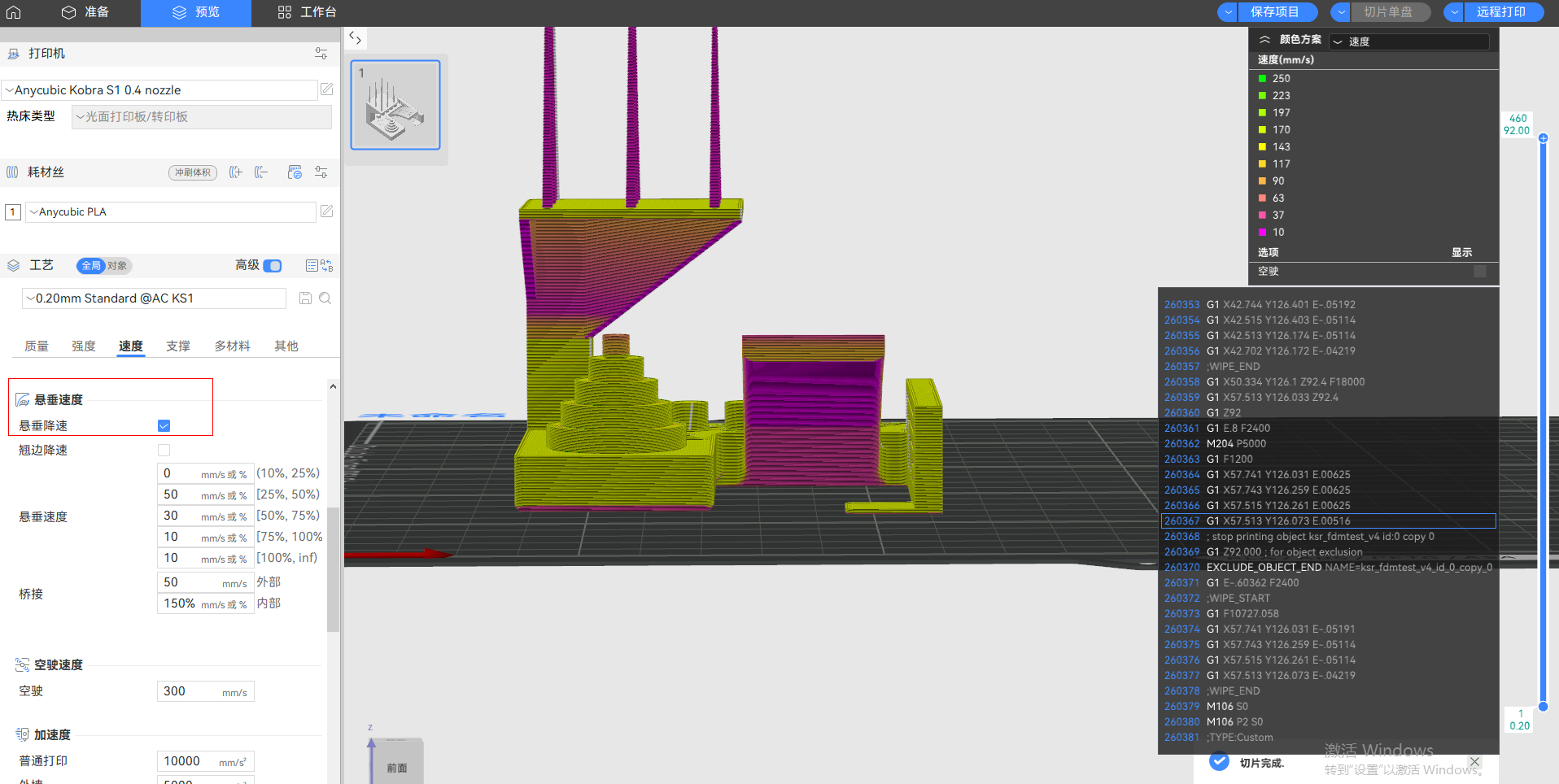The image size is (1559, 784).
Task: Click the green 250 speed swatch
Action: click(1262, 79)
